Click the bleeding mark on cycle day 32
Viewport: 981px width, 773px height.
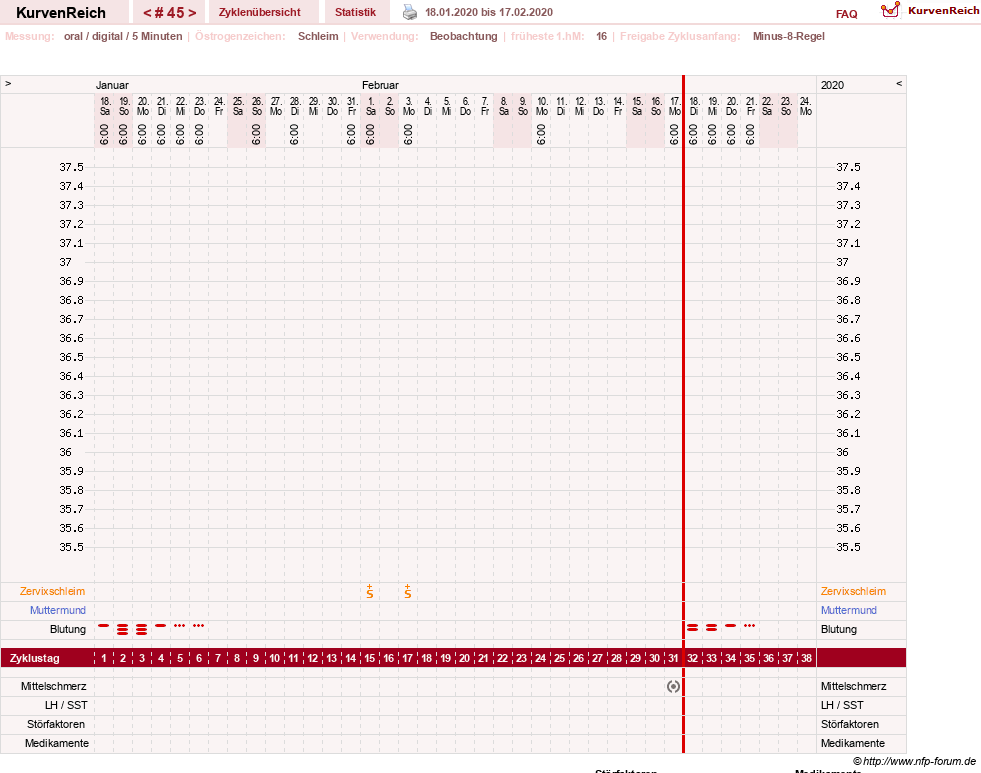[x=693, y=627]
